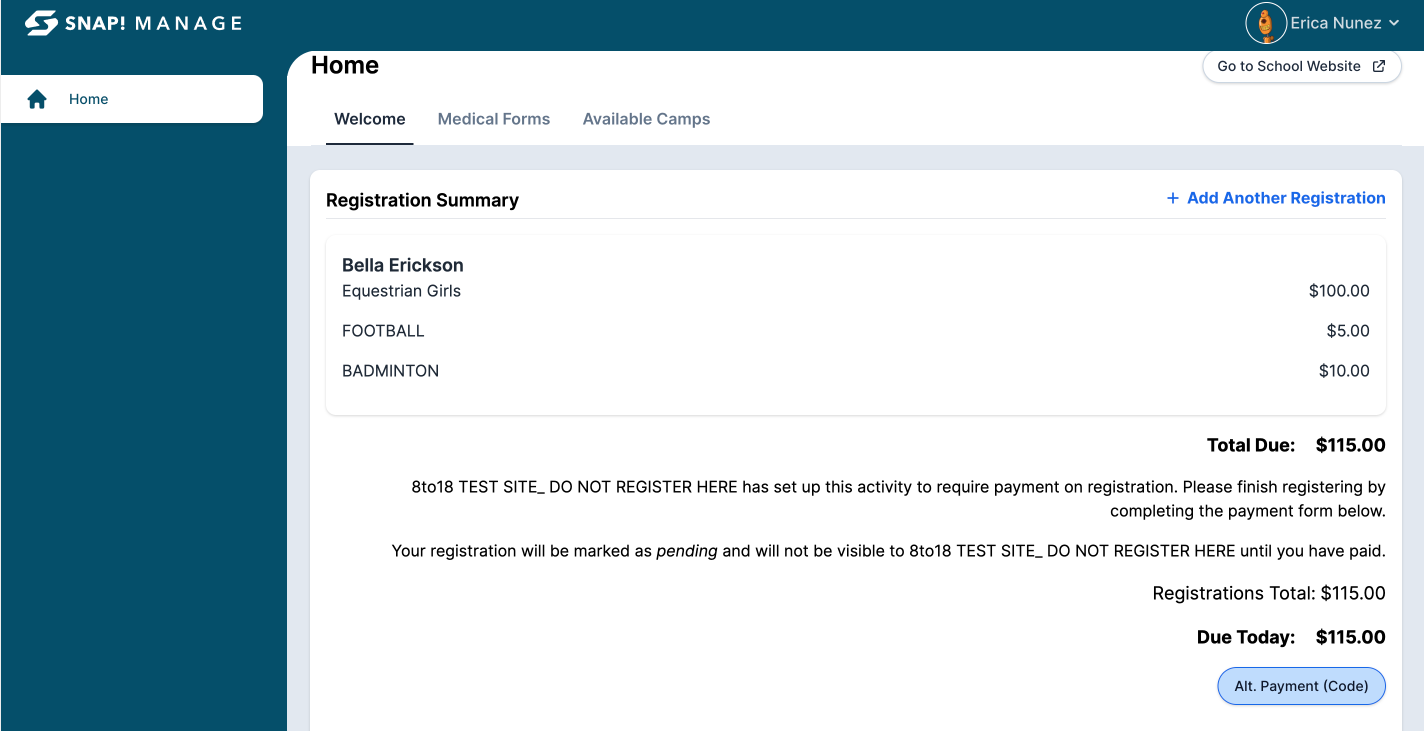Open Add Another Registration

click(1285, 198)
